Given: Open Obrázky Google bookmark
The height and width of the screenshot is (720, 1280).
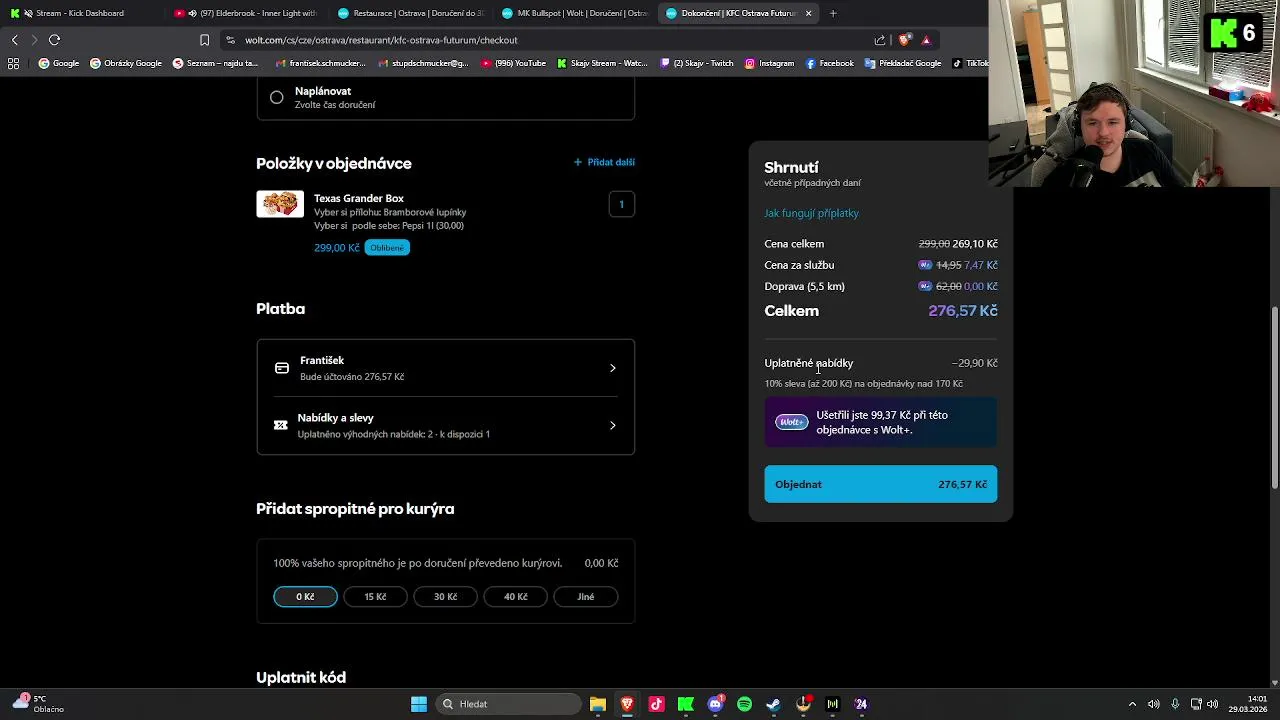Looking at the screenshot, I should tap(126, 63).
